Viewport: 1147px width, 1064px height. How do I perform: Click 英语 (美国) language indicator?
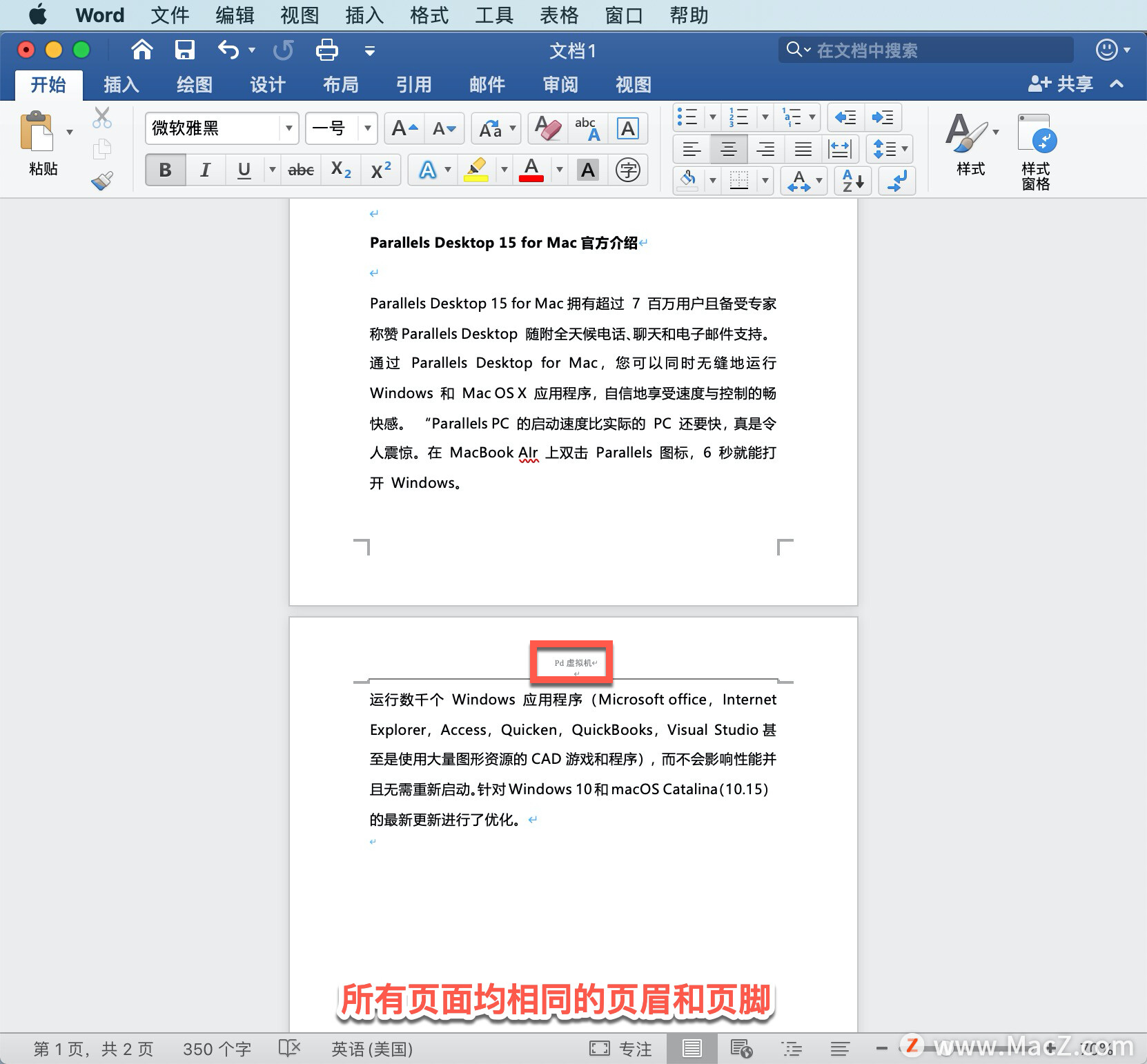tap(372, 1049)
